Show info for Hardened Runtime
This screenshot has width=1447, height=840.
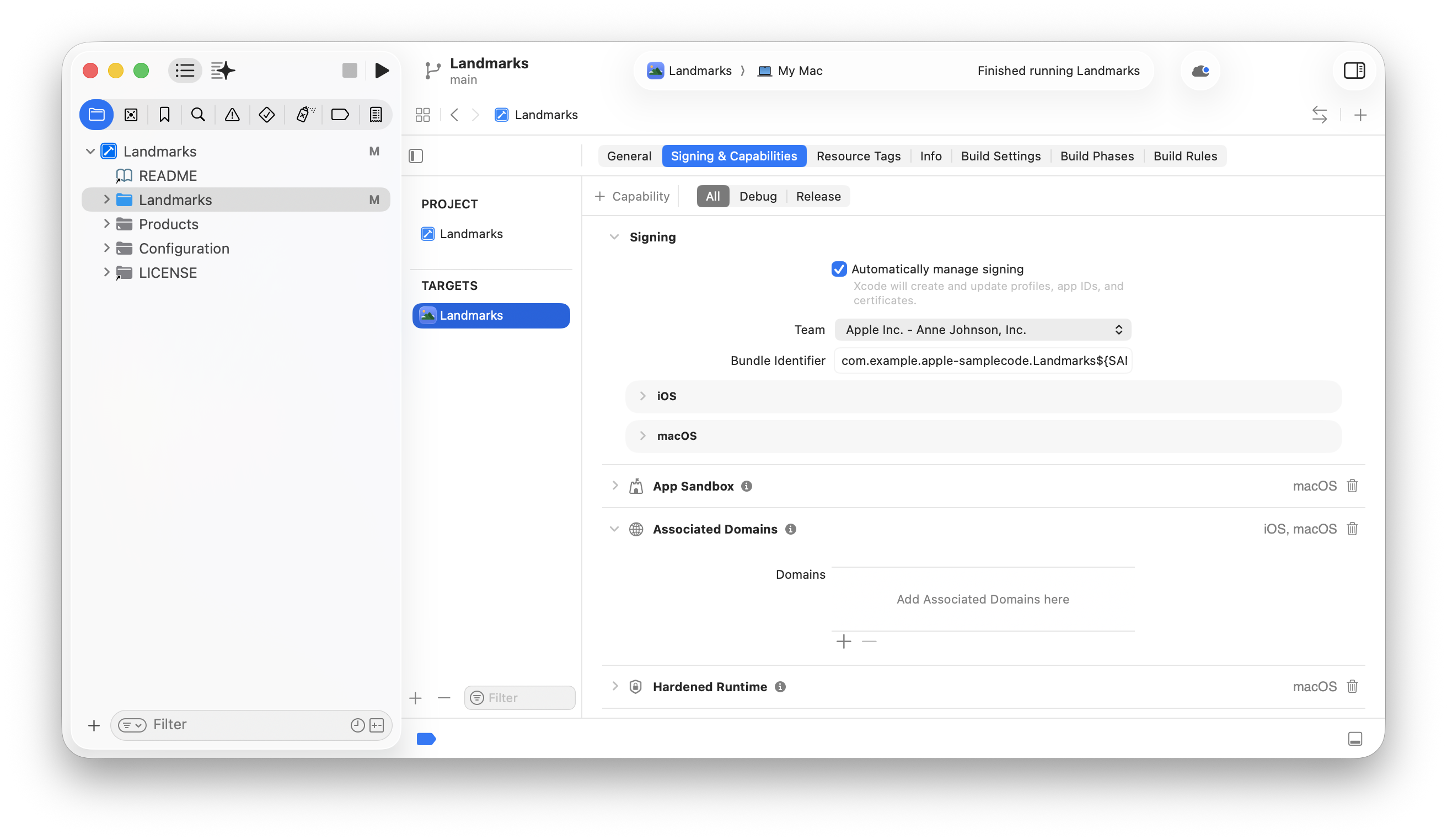point(780,687)
